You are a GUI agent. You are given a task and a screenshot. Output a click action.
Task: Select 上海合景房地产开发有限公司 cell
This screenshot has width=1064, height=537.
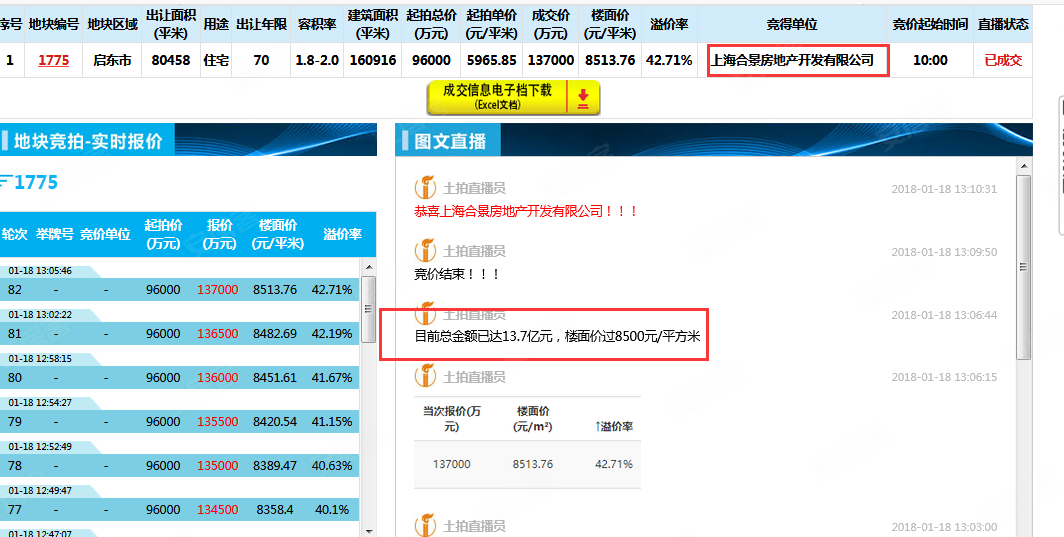[792, 60]
